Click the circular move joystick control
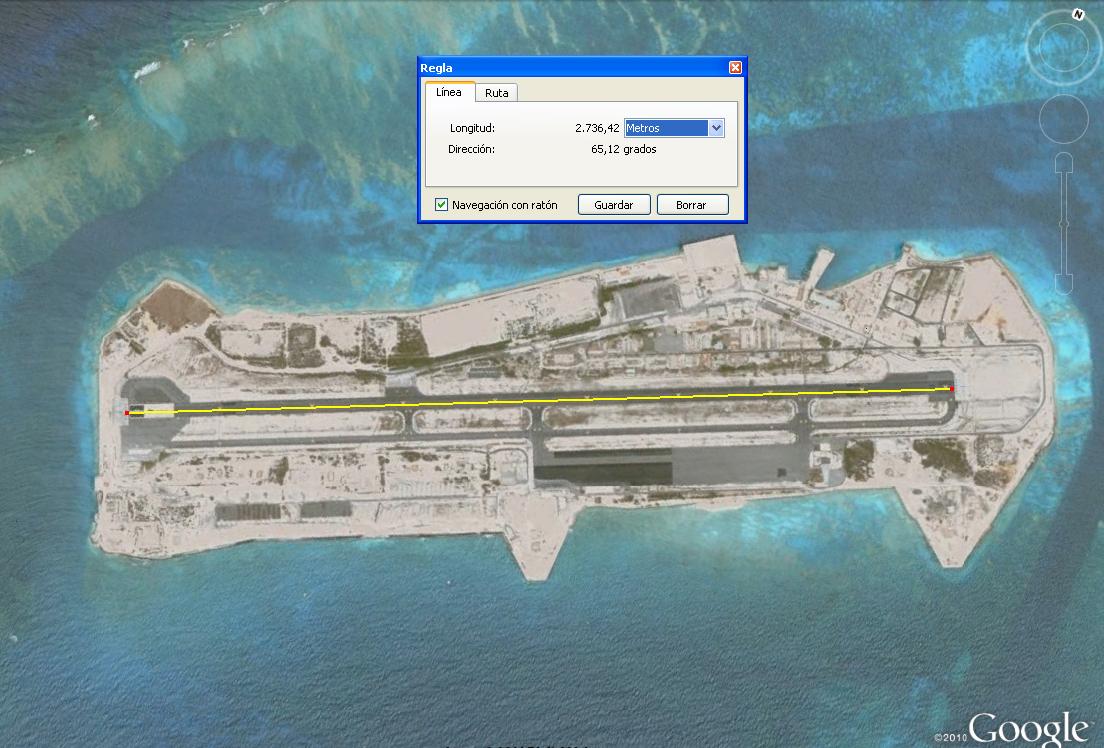The height and width of the screenshot is (748, 1104). click(x=1063, y=119)
